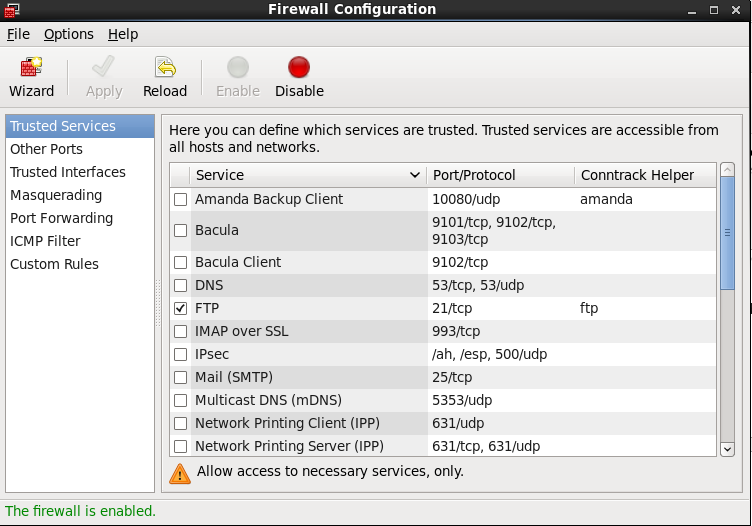
Task: Check the Bacula Client checkbox
Action: pyautogui.click(x=180, y=262)
